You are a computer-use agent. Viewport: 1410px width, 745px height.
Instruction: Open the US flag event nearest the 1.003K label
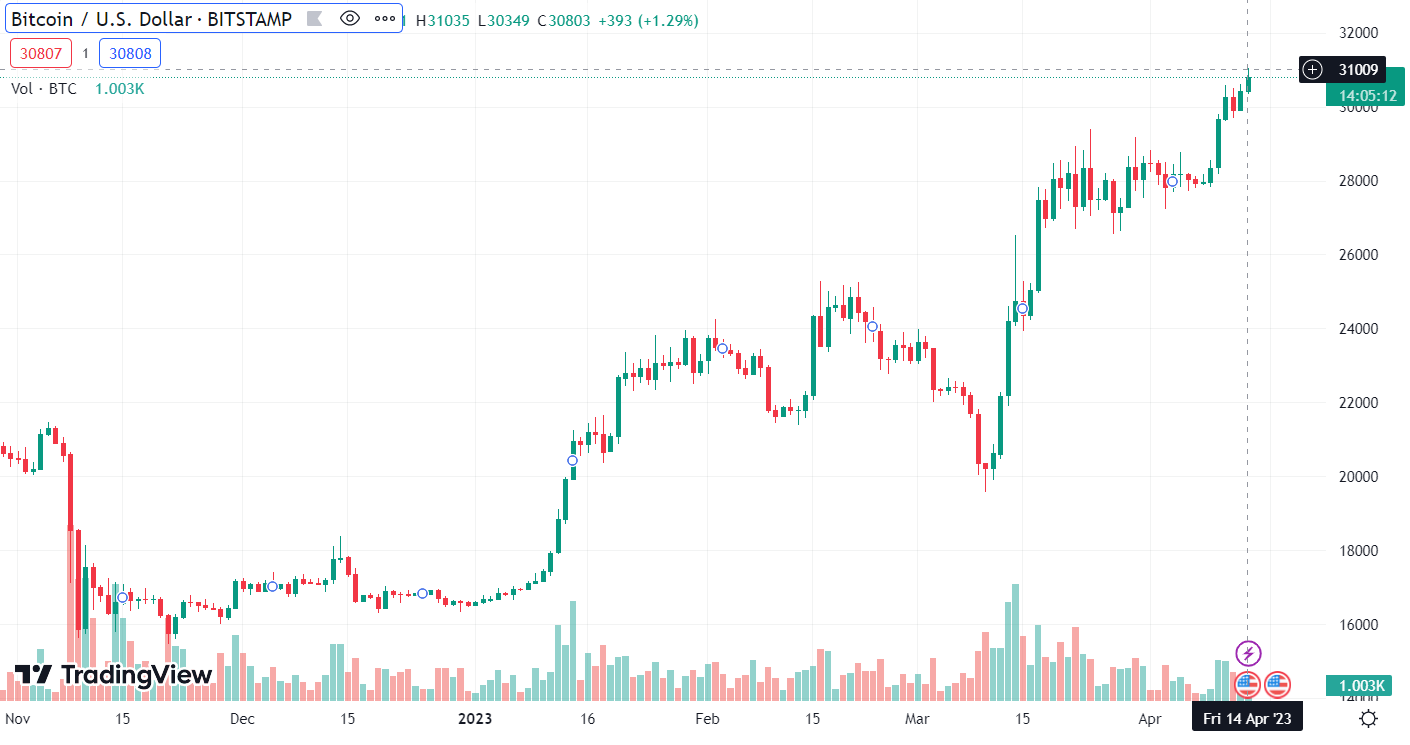click(1277, 685)
